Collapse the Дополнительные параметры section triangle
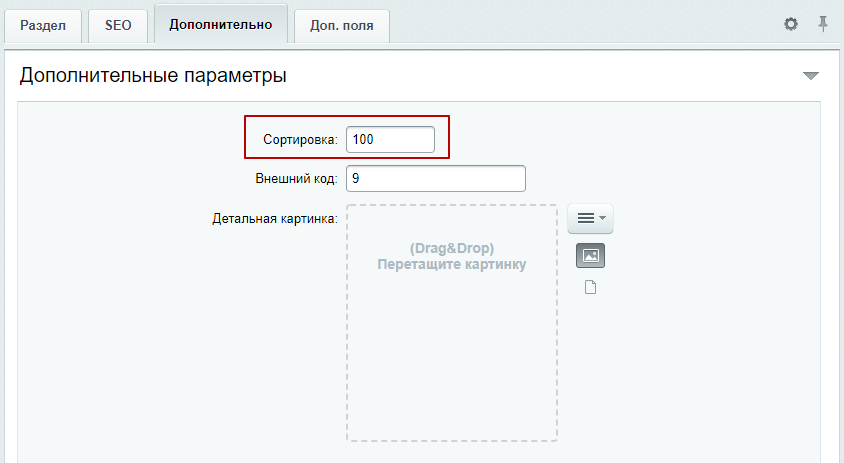The height and width of the screenshot is (463, 844). pyautogui.click(x=811, y=76)
